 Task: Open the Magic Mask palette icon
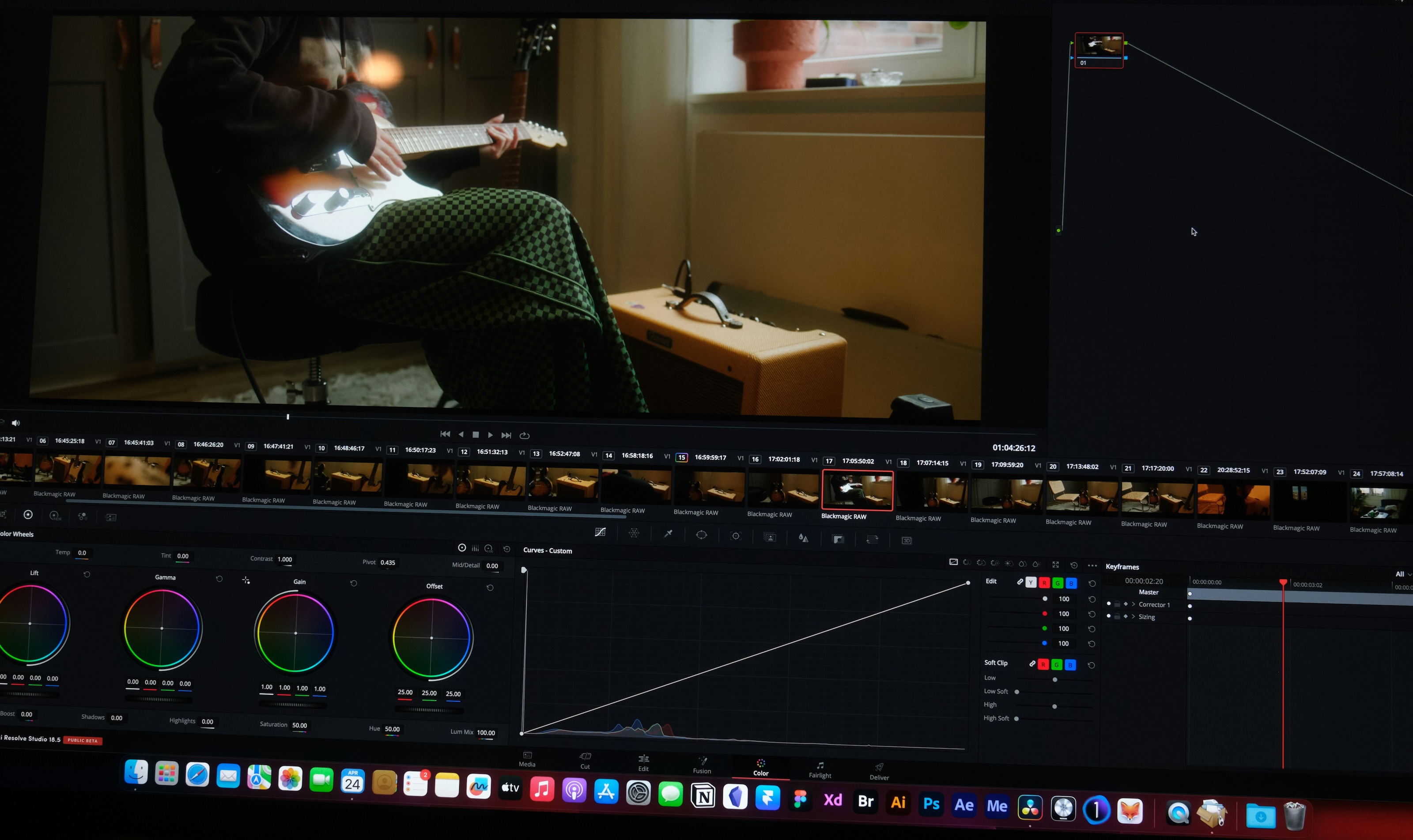pos(770,537)
